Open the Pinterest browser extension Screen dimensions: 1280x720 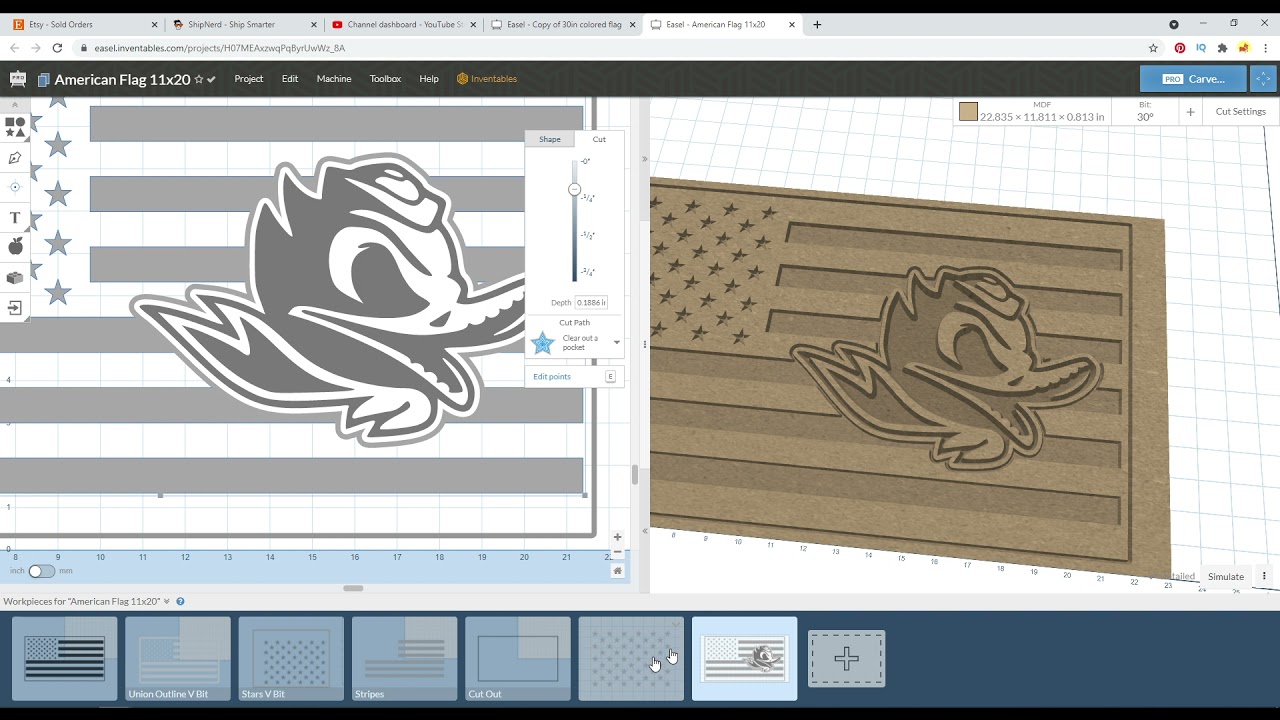coord(1180,47)
